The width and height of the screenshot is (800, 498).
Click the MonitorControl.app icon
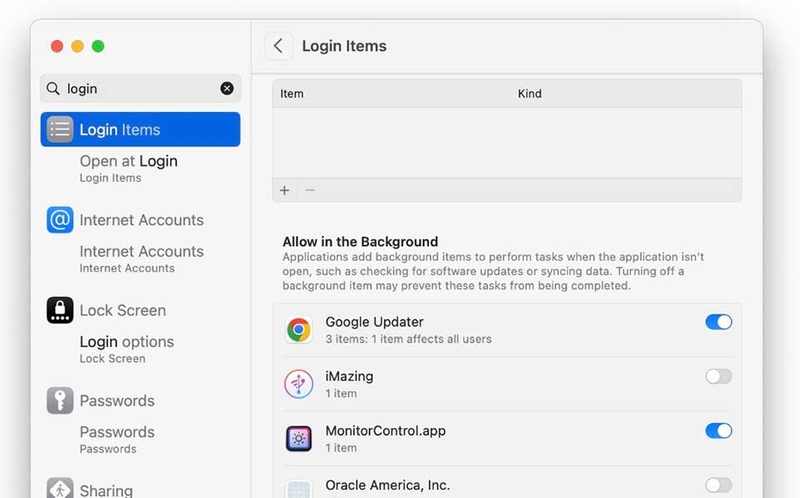(x=298, y=438)
